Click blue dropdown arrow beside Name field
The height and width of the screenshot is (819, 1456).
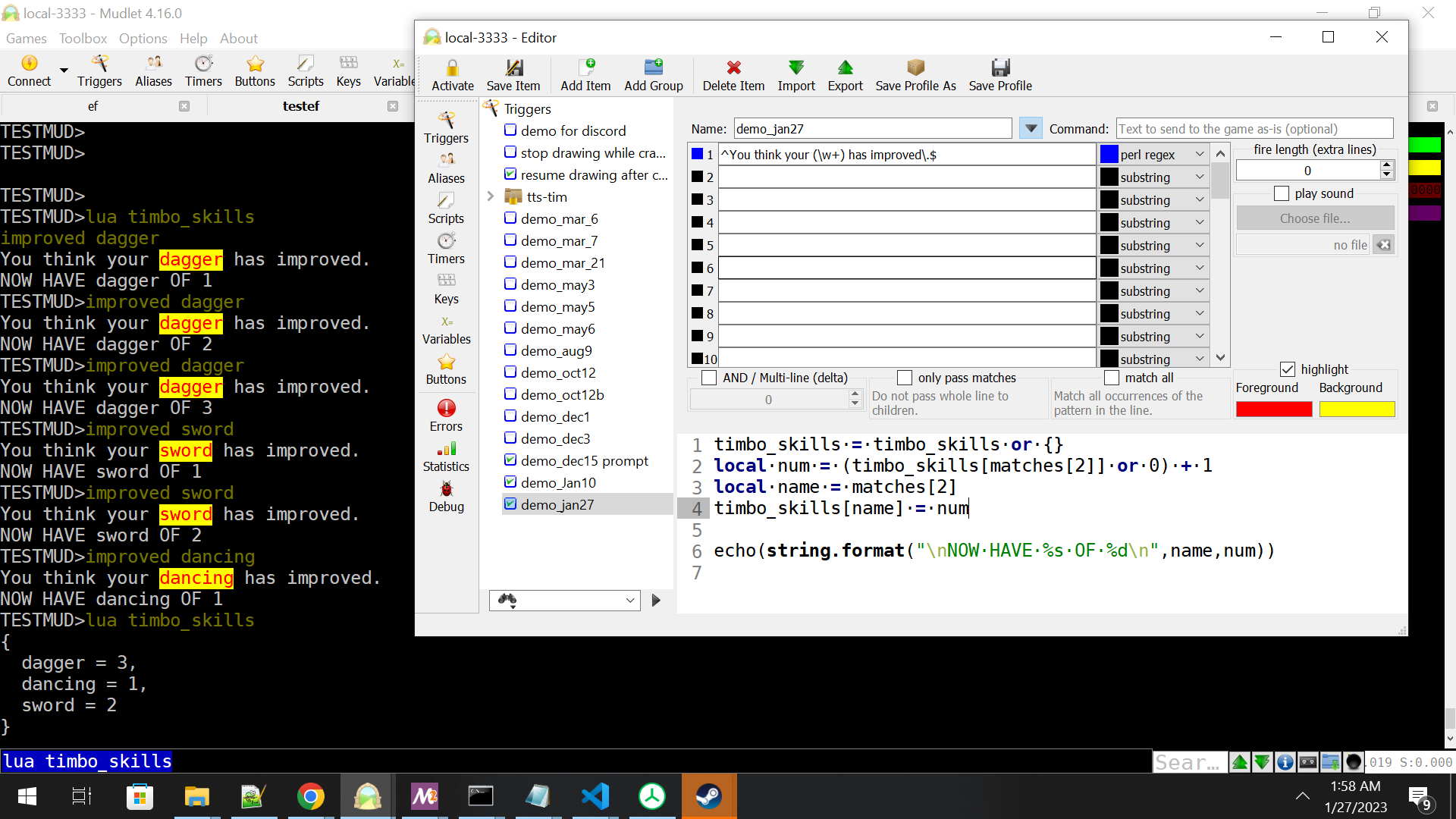pyautogui.click(x=1031, y=129)
